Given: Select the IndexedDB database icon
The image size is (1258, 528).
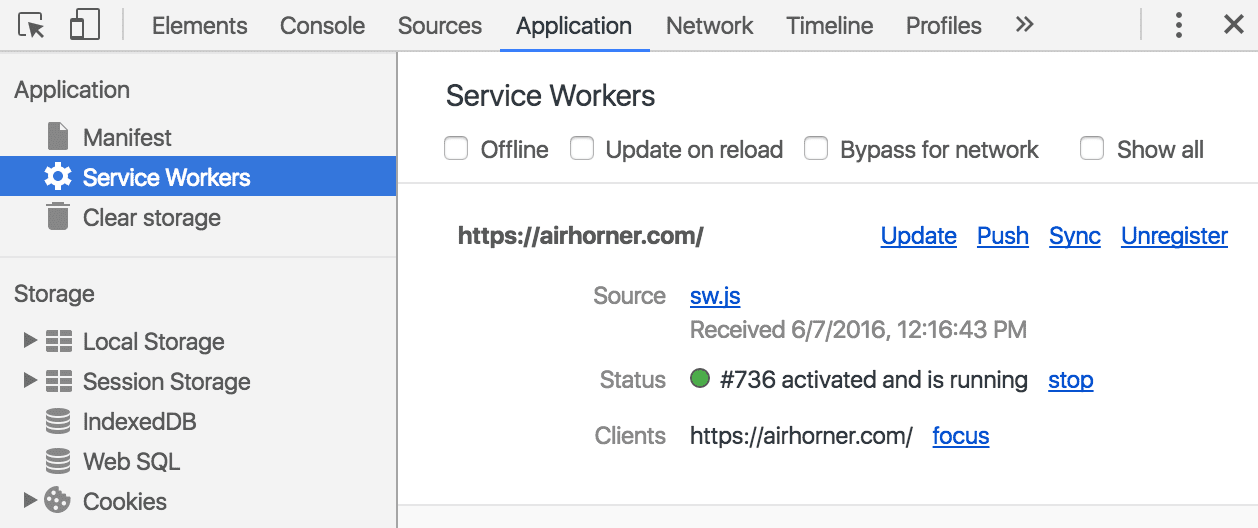Looking at the screenshot, I should [58, 422].
